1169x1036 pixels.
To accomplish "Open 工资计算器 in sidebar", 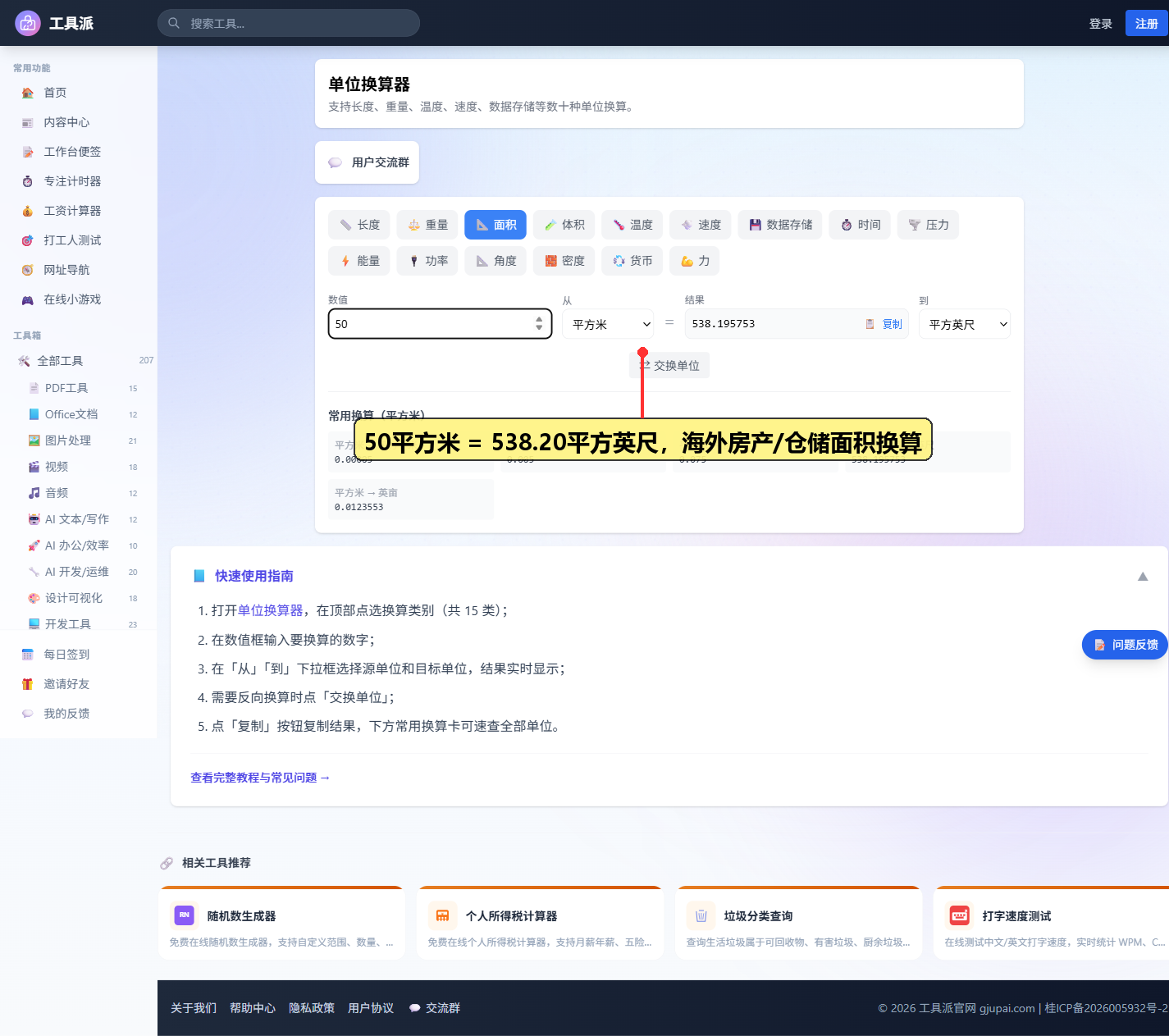I will click(78, 211).
